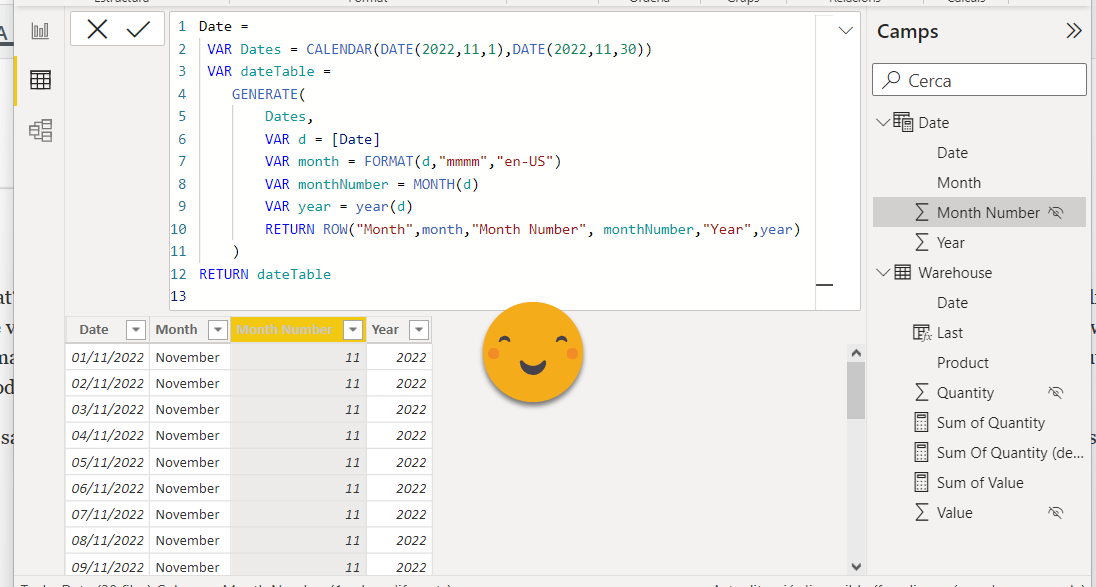Image resolution: width=1096 pixels, height=587 pixels.
Task: Open the Model relationships view icon
Action: click(x=40, y=130)
